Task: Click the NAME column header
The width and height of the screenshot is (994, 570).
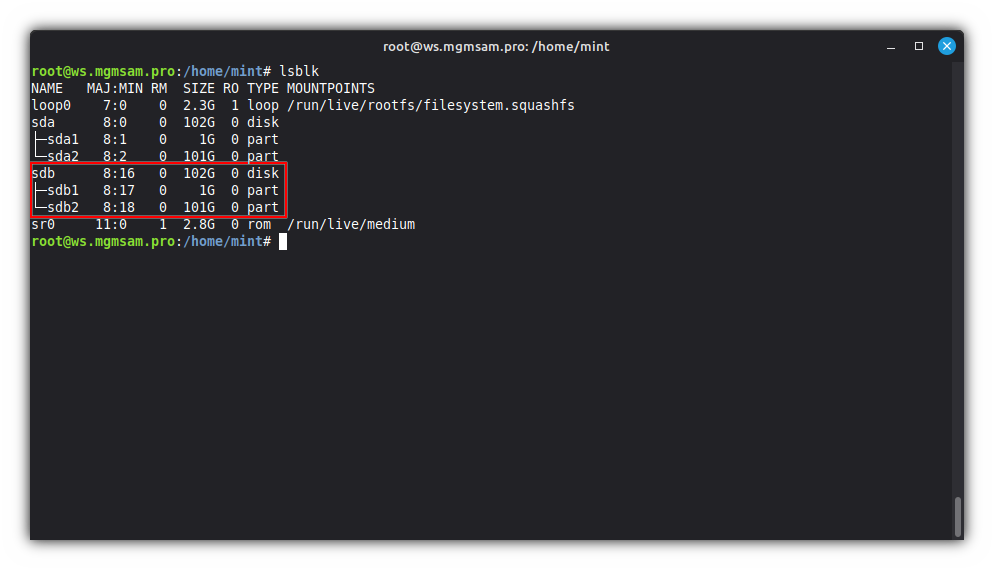Action: [47, 88]
